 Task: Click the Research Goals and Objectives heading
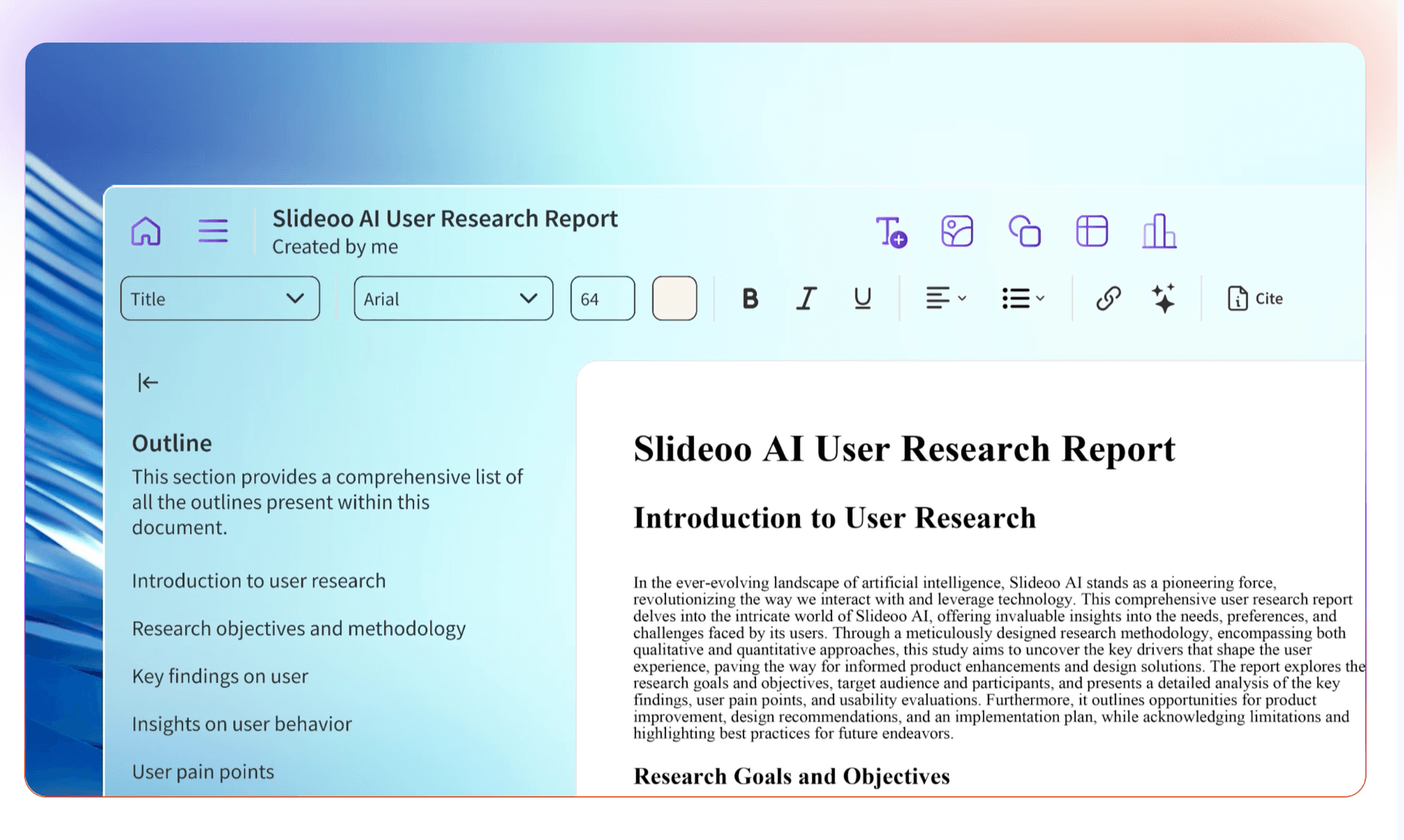coord(791,776)
